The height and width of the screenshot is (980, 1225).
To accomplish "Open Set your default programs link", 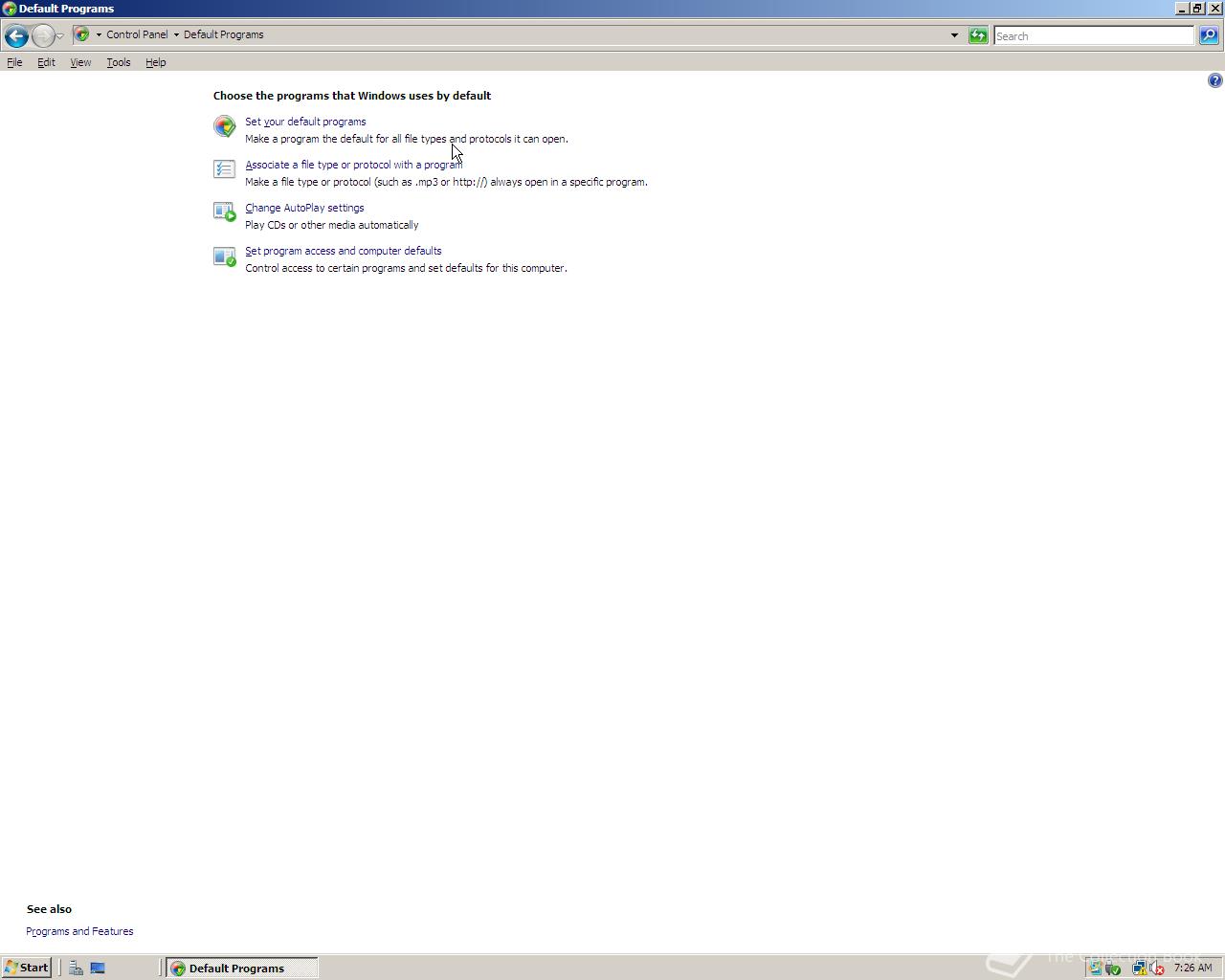I will tap(305, 122).
